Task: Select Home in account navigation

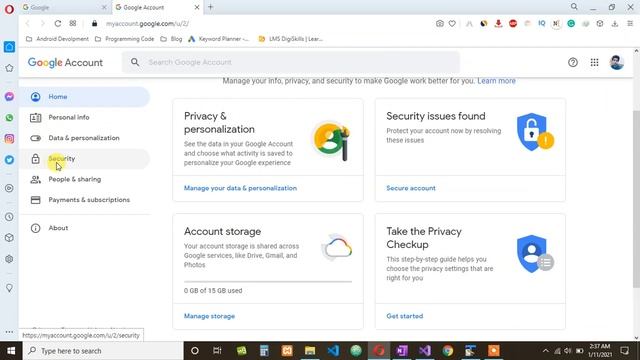Action: point(85,97)
